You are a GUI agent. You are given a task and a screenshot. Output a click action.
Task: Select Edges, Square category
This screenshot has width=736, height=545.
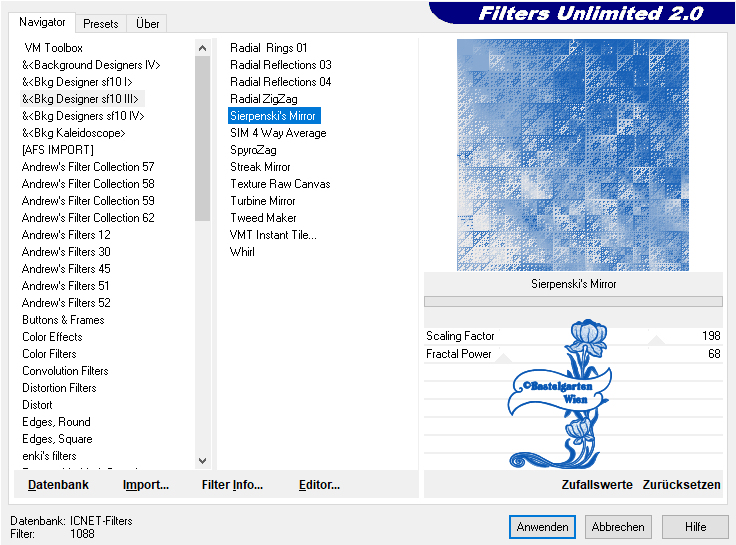[x=57, y=438]
